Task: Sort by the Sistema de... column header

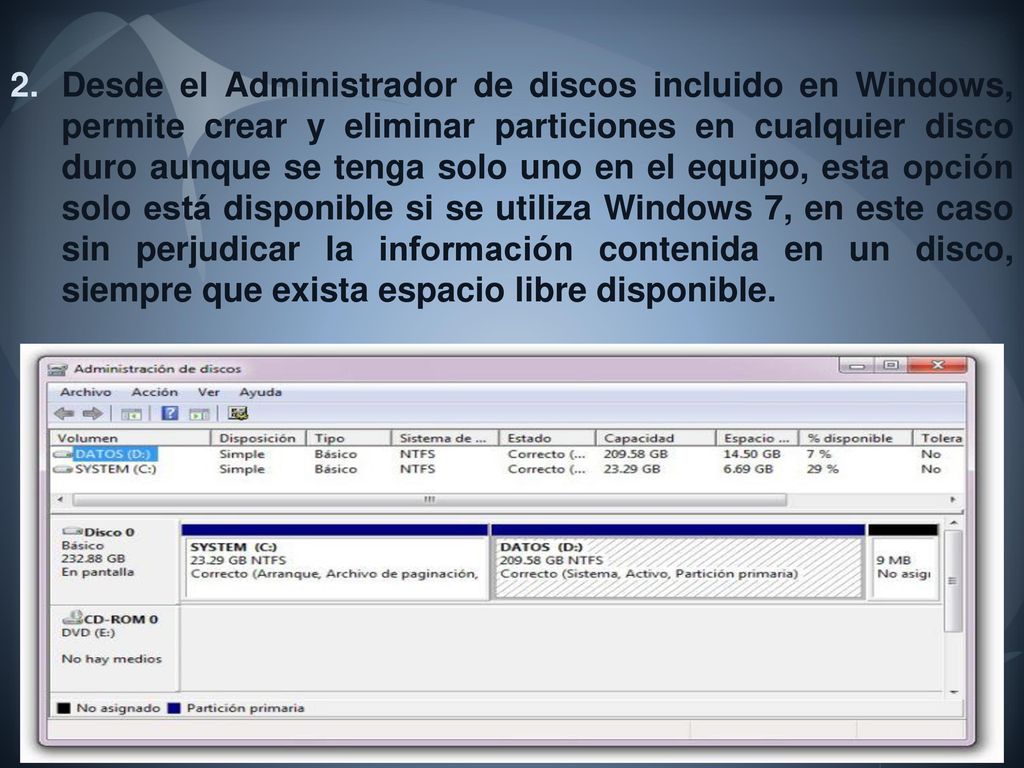Action: [x=444, y=438]
